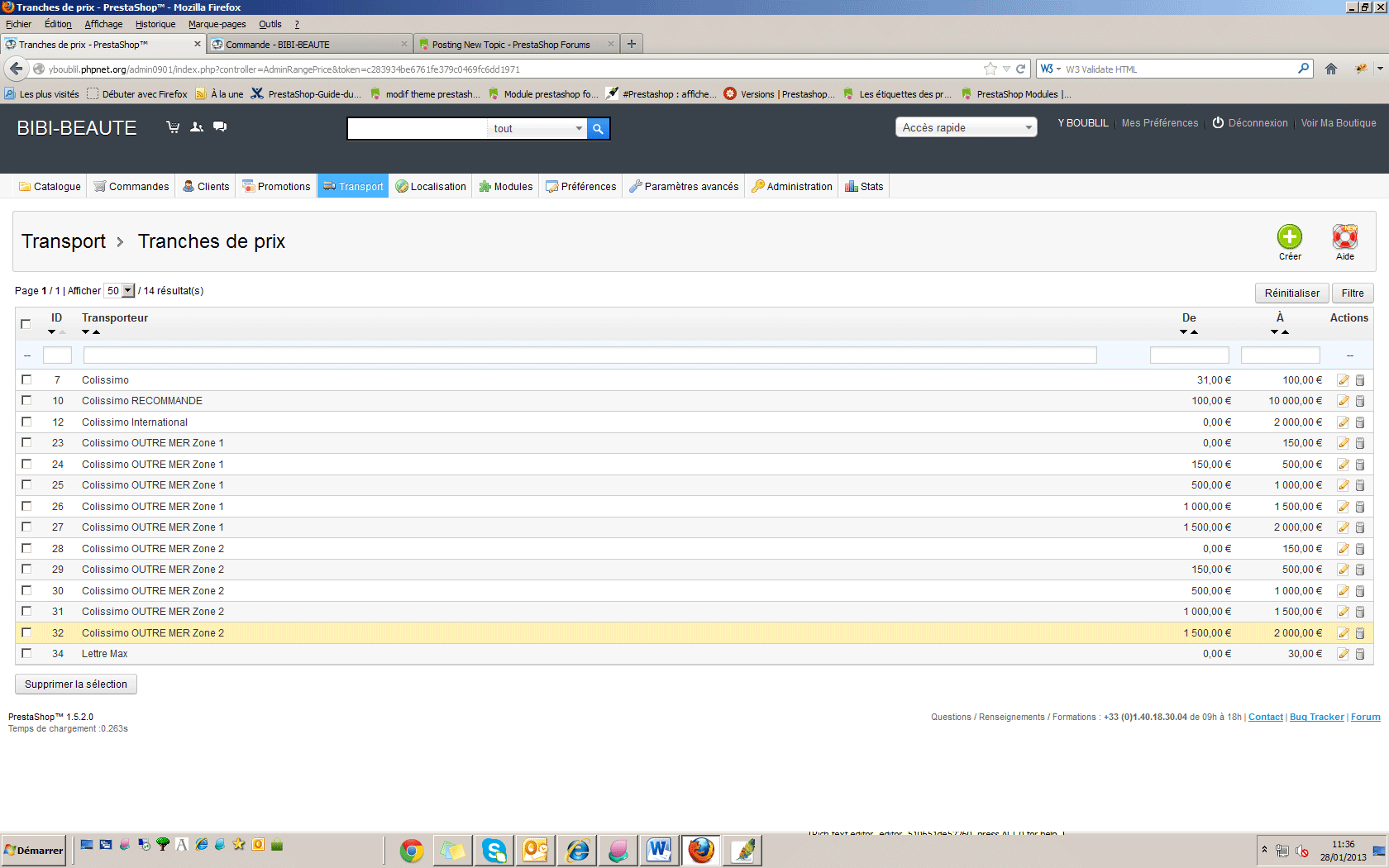Check the box for Colissimo RECOMMANDE
Viewport: 1389px width, 868px height.
(26, 400)
